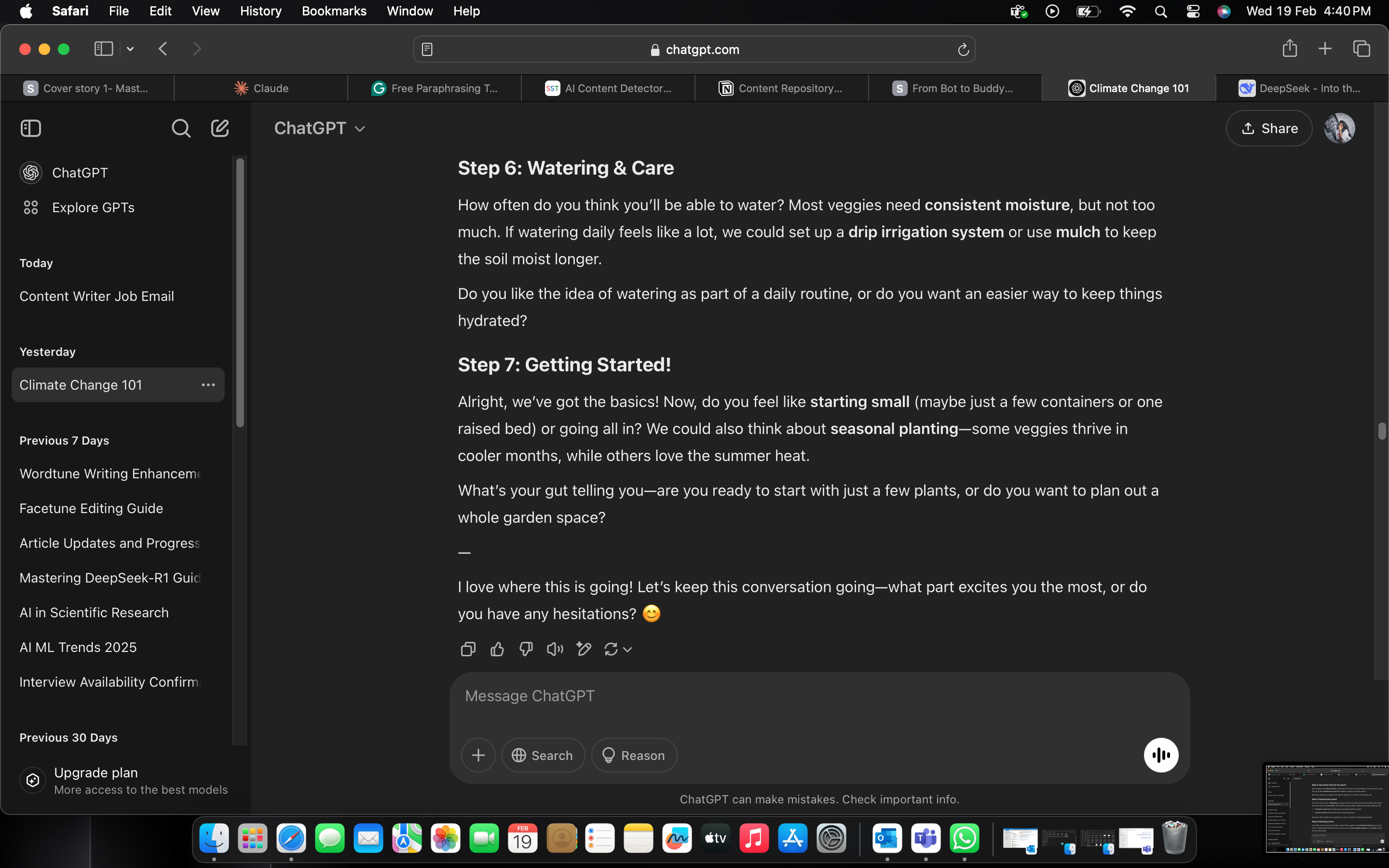Image resolution: width=1389 pixels, height=868 pixels.
Task: Open options for Climate Change 101 chat
Action: coord(208,385)
